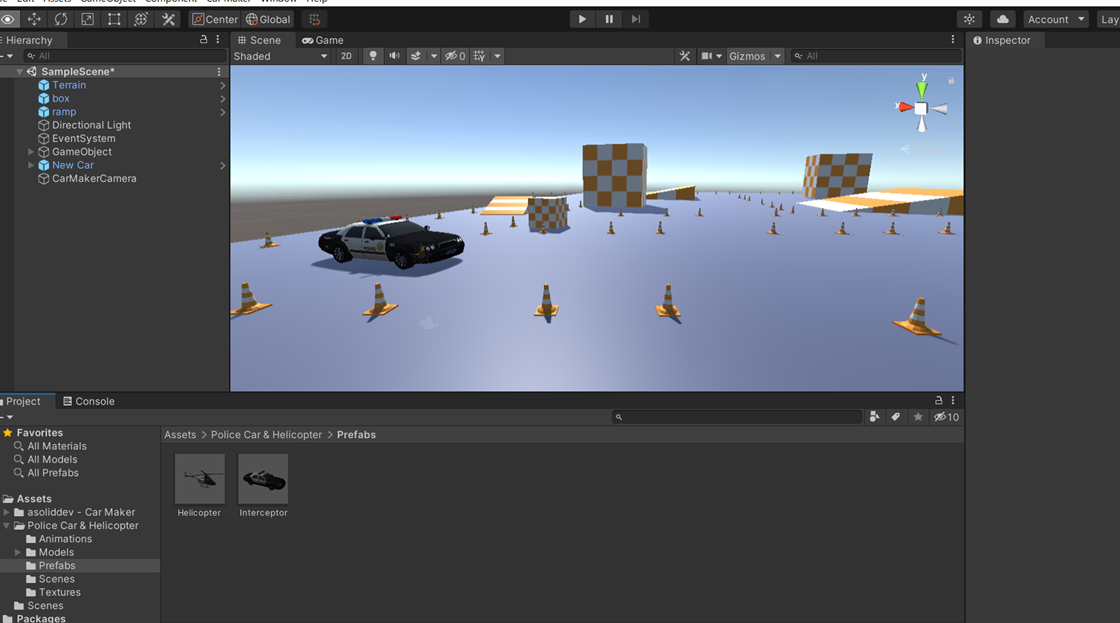Select the View (eye) tool
This screenshot has height=623, width=1120.
(x=8, y=19)
